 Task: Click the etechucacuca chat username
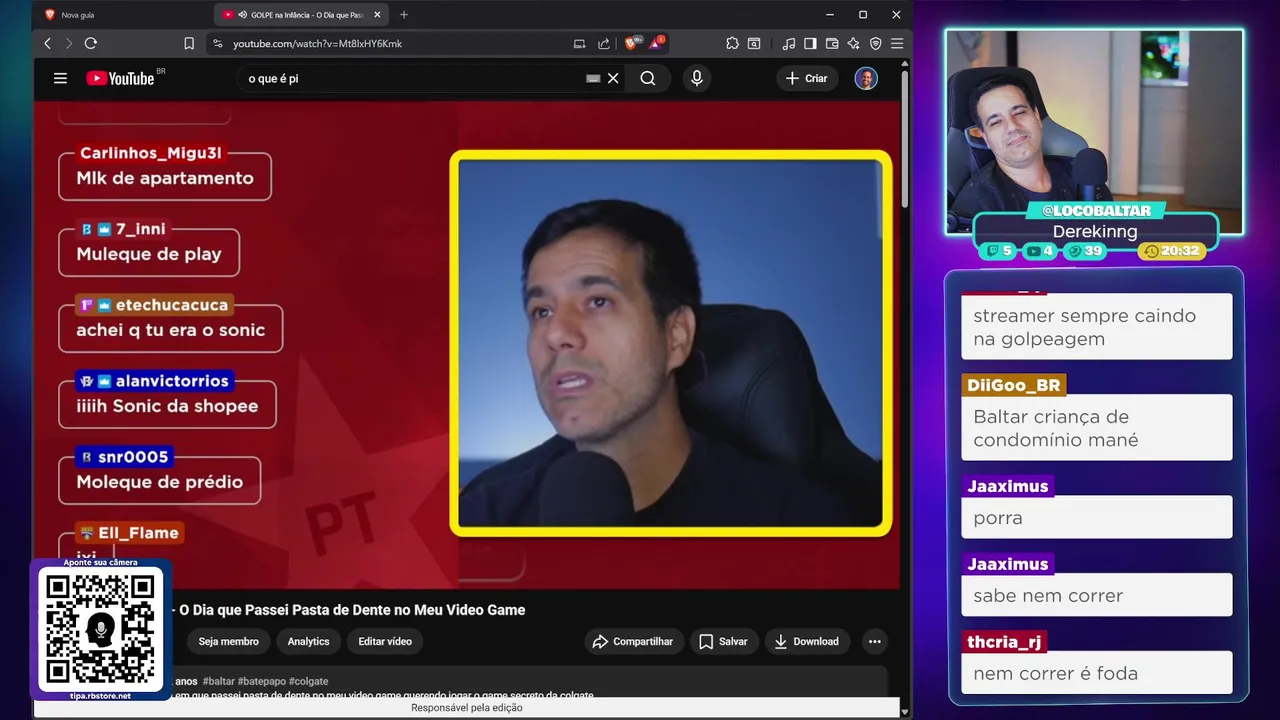click(172, 305)
